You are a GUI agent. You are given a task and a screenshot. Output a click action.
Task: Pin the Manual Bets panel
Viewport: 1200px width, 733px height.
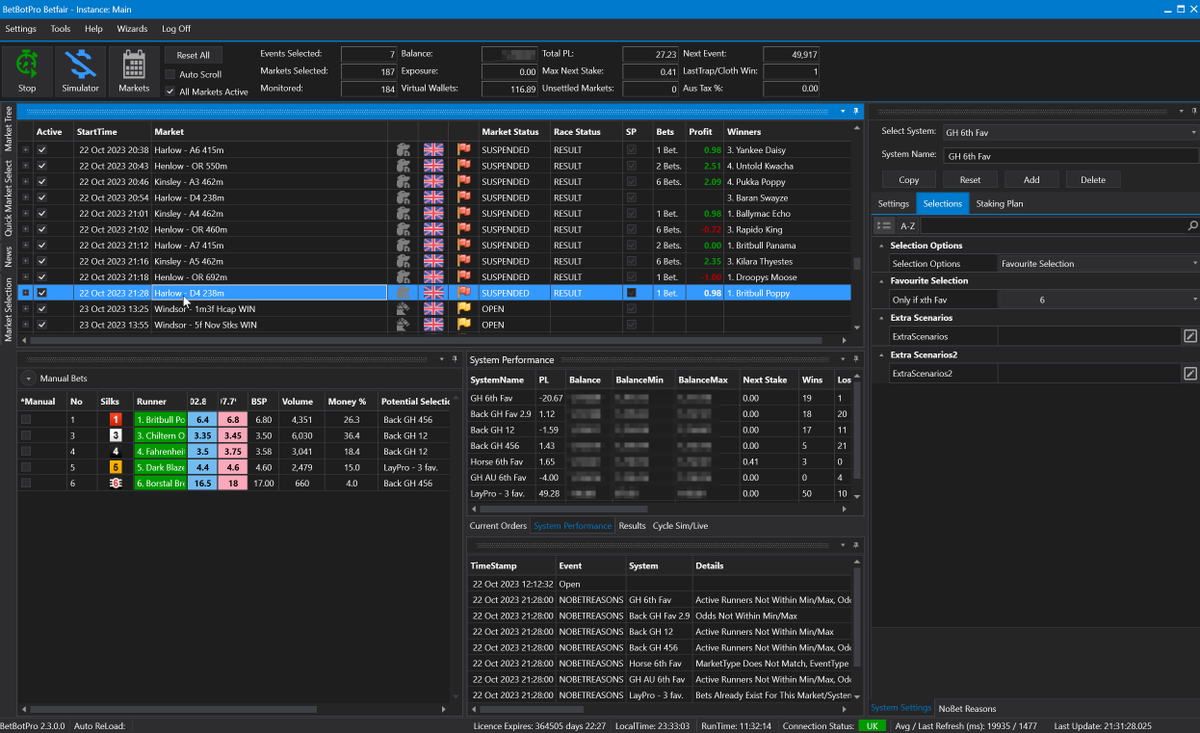point(455,359)
